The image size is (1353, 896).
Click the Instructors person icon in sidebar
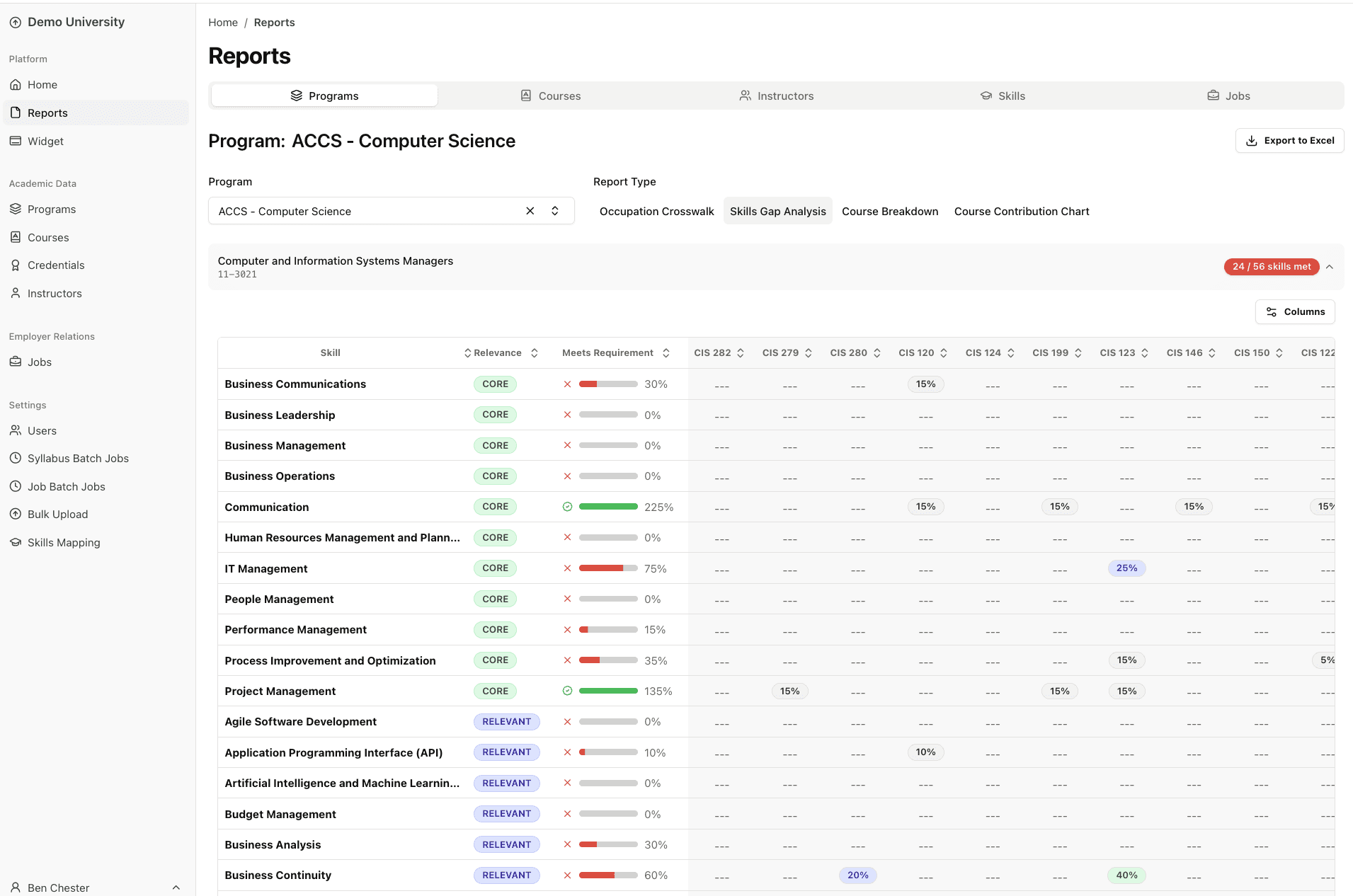point(16,294)
